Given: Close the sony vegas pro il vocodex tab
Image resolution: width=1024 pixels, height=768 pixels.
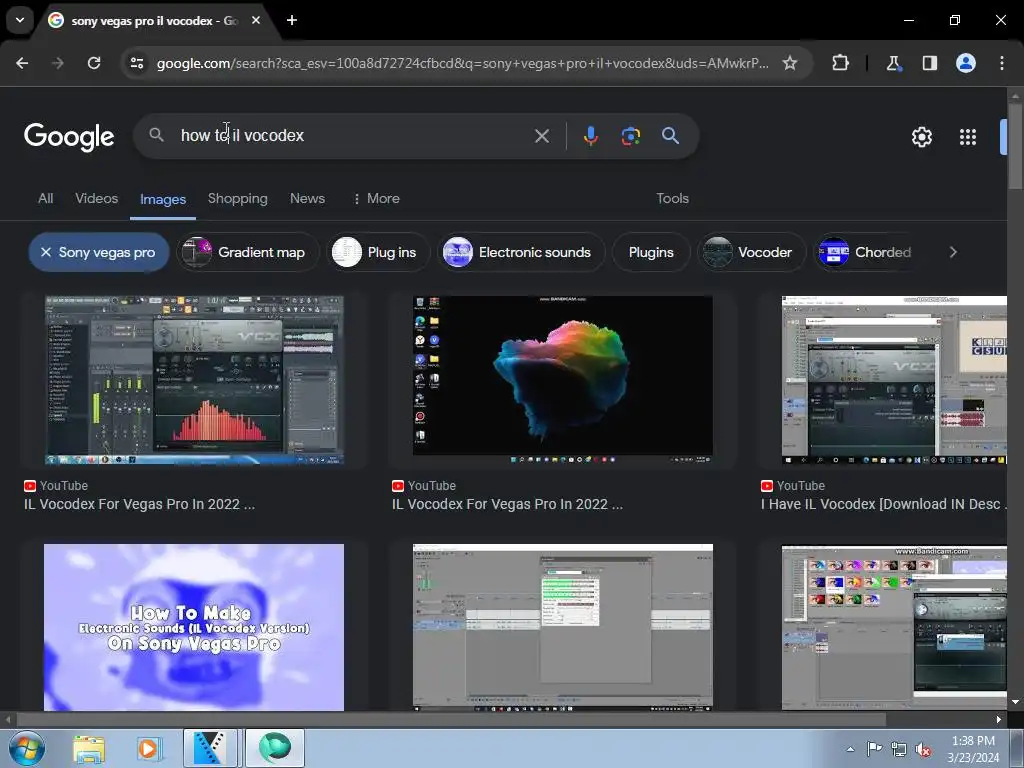Looking at the screenshot, I should 256,20.
